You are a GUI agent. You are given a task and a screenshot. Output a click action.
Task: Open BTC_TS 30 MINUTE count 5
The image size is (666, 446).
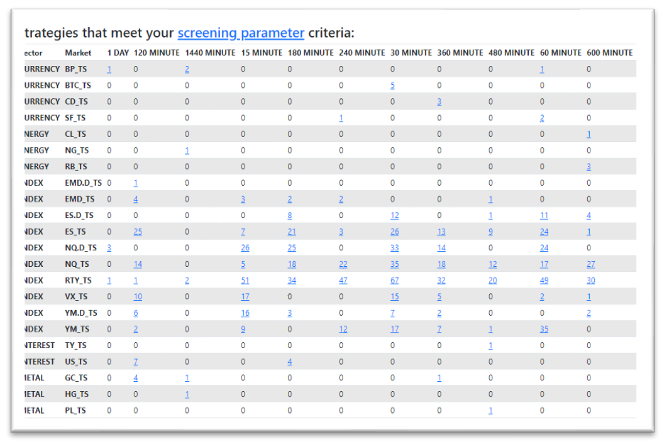(x=392, y=85)
